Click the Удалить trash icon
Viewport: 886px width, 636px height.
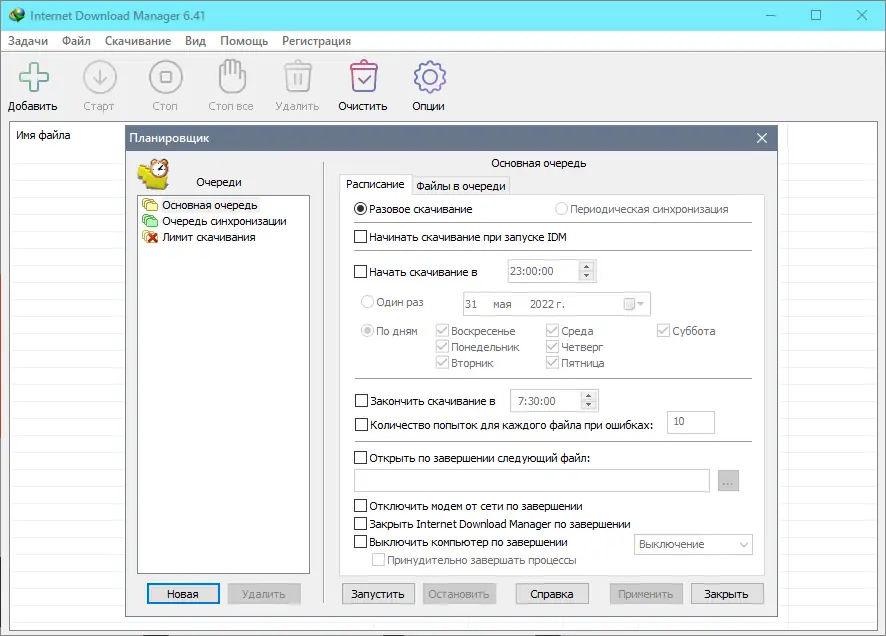tap(298, 77)
